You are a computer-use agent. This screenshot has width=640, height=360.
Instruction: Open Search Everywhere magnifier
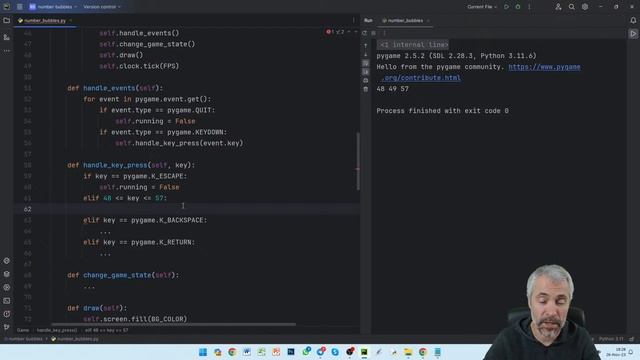pos(571,7)
